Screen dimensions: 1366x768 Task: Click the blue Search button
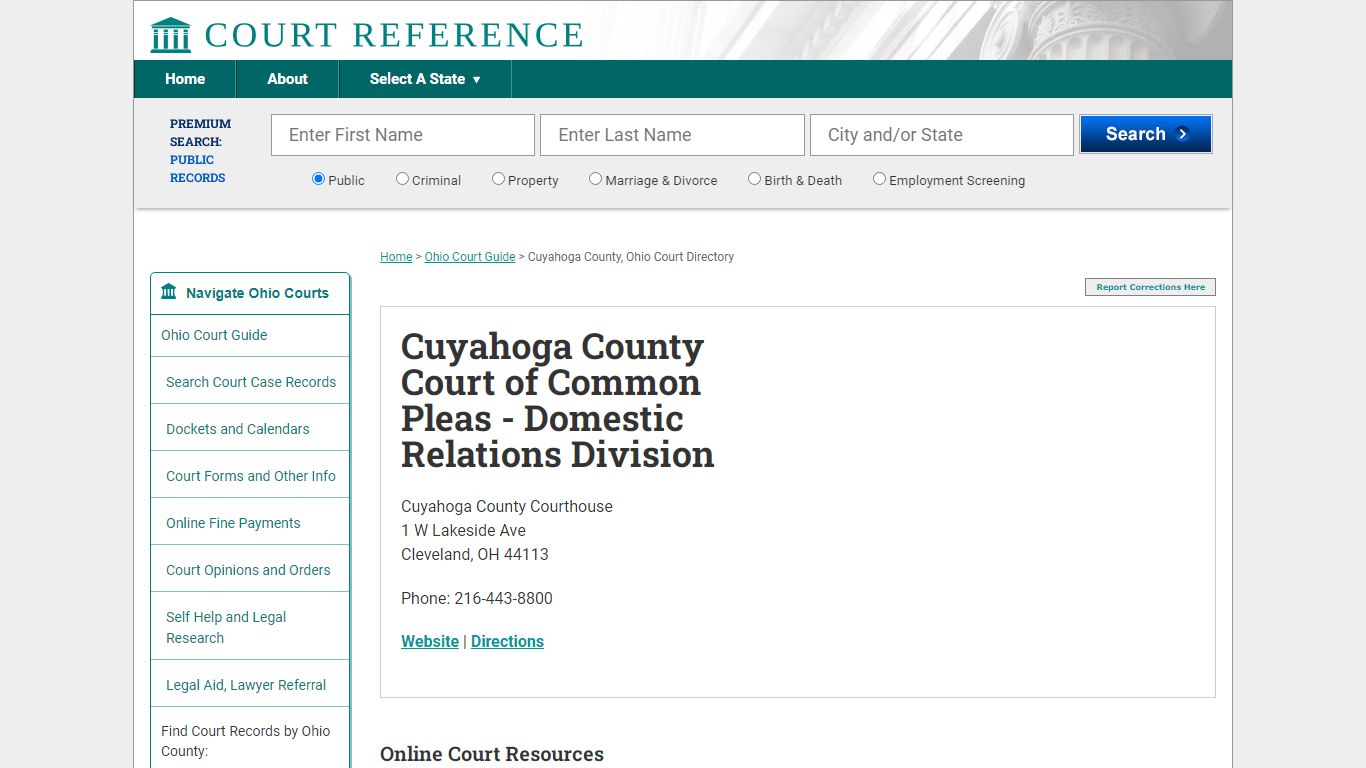click(x=1146, y=134)
